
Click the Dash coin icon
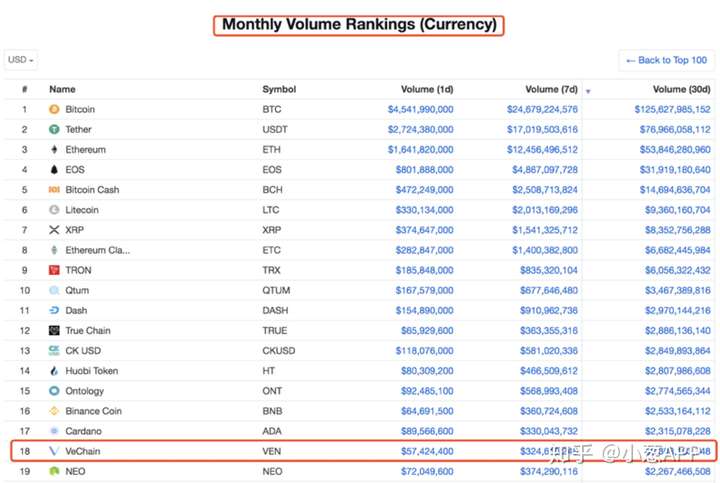[54, 310]
